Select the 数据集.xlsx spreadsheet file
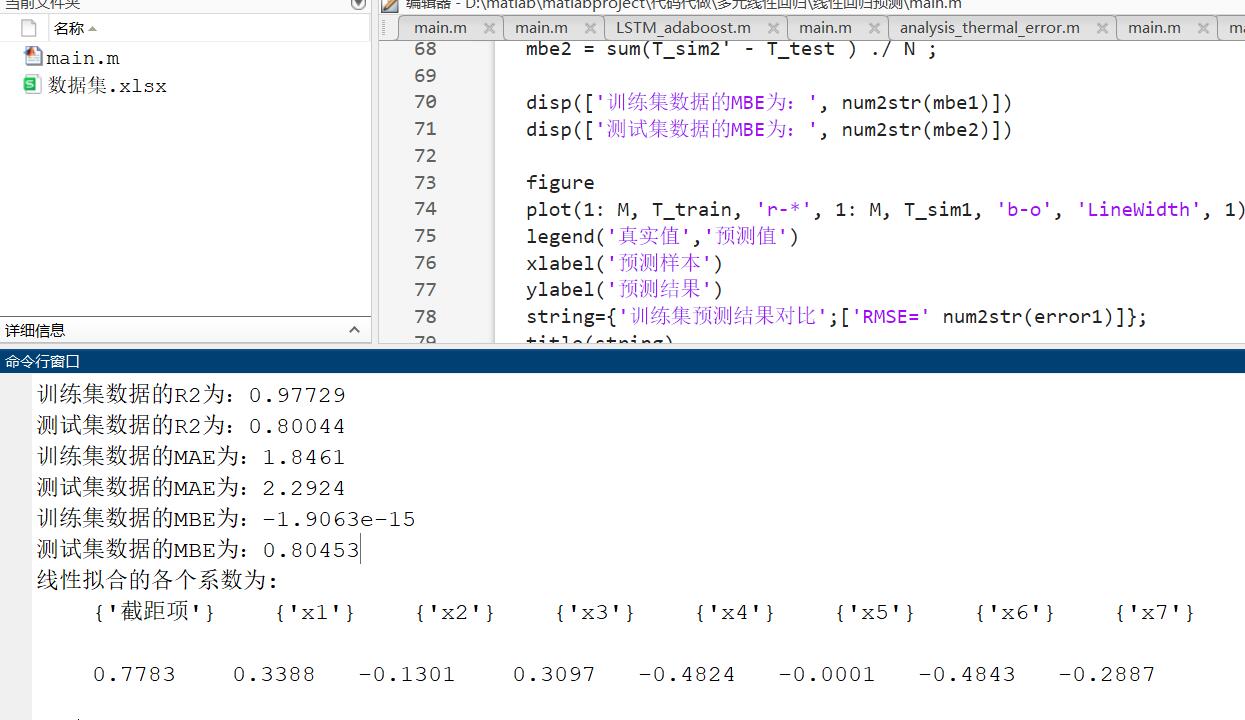 point(106,86)
